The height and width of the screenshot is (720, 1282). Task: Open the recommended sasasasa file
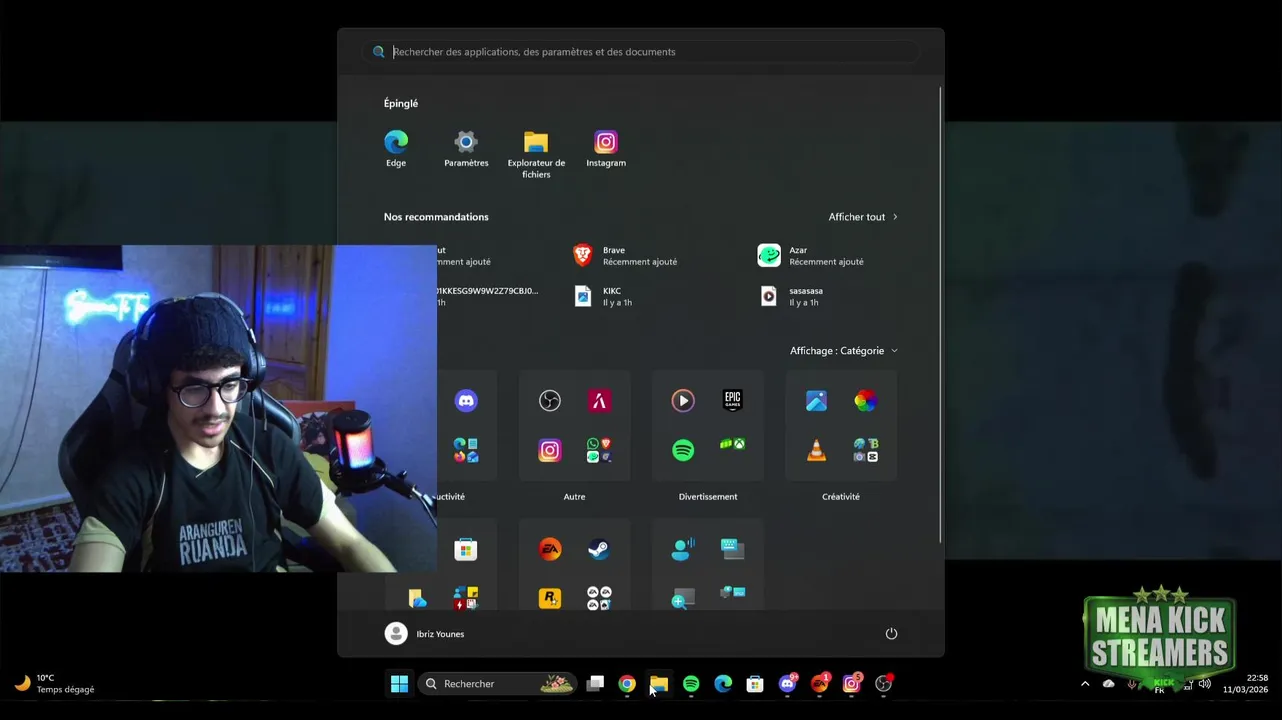pyautogui.click(x=792, y=296)
